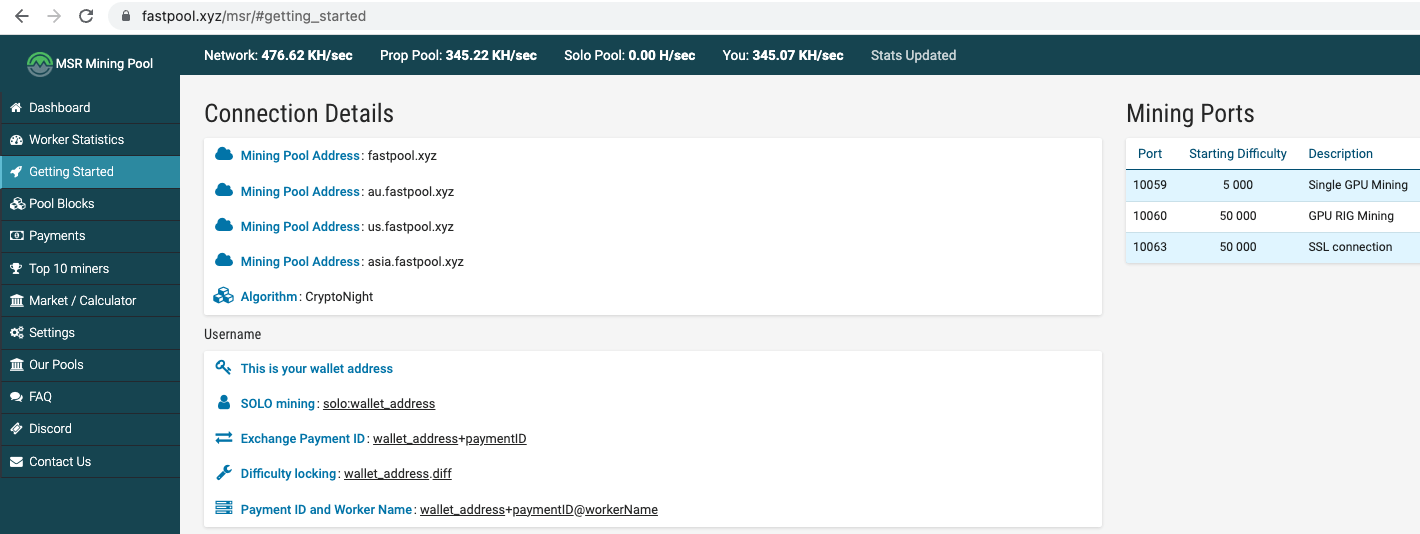
Task: Click the Dashboard home icon
Action: coord(16,108)
